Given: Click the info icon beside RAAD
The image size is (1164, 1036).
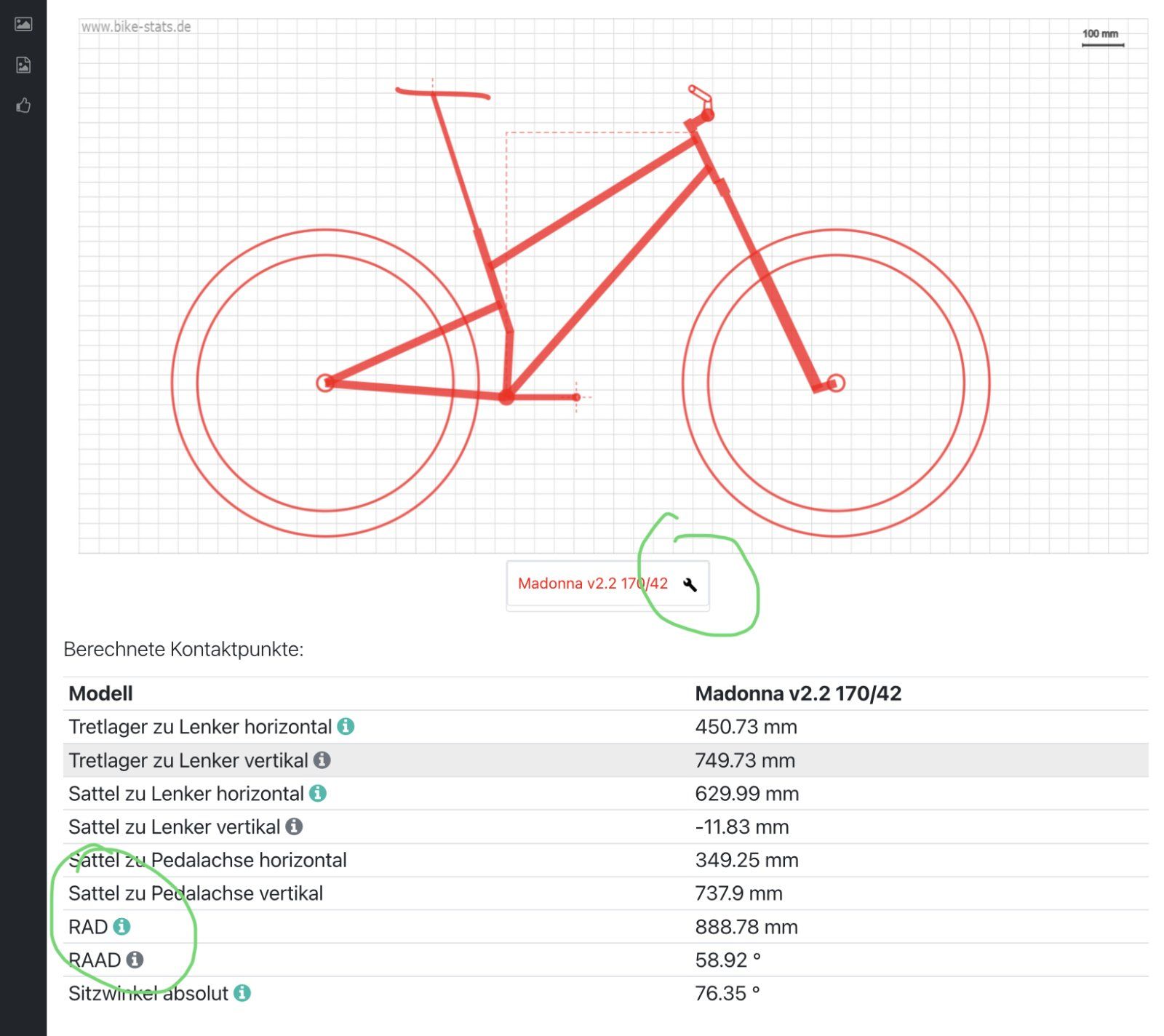Looking at the screenshot, I should pos(135,960).
